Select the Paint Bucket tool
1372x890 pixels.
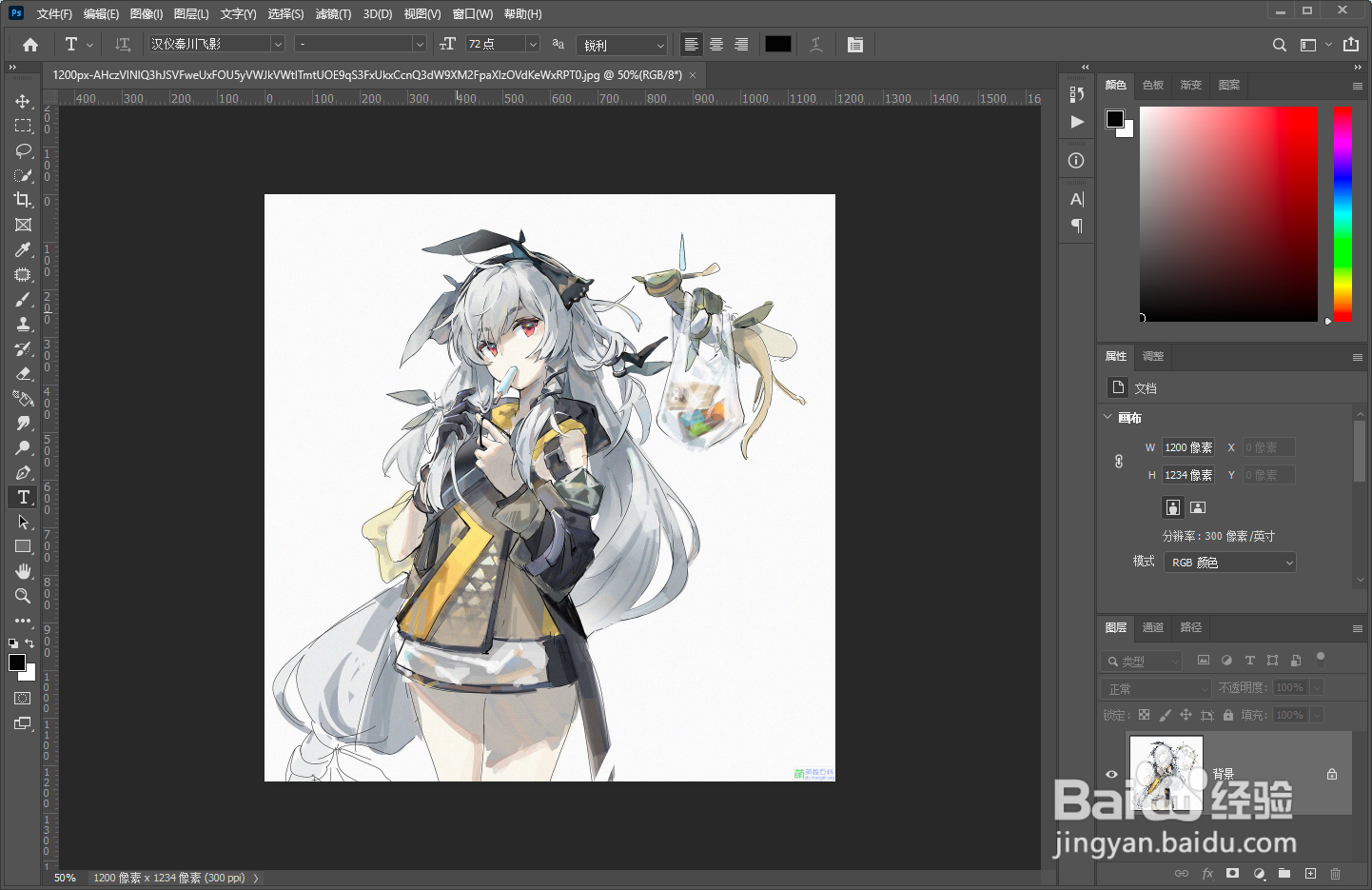pos(23,398)
